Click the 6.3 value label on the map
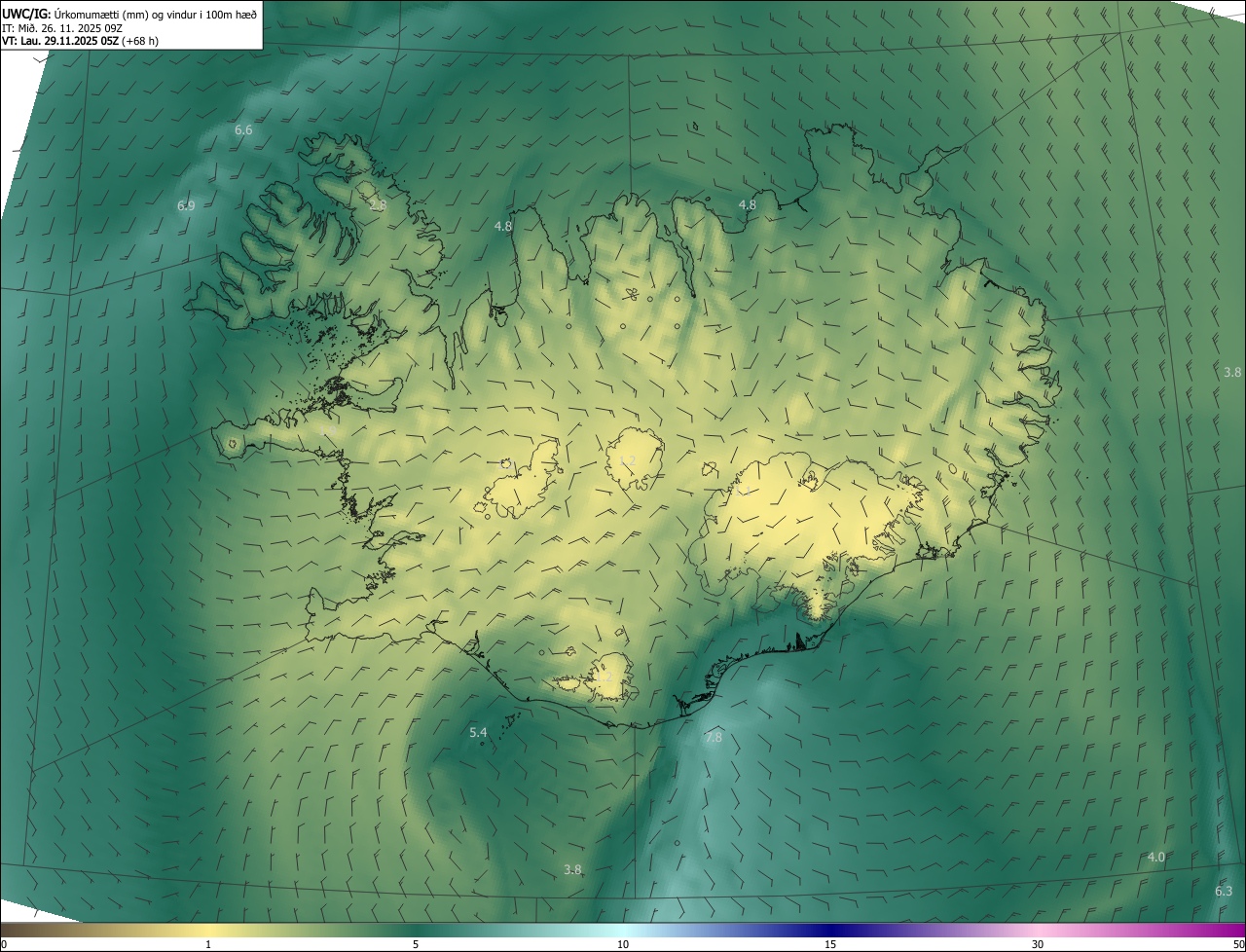The height and width of the screenshot is (952, 1246). pos(1224,891)
